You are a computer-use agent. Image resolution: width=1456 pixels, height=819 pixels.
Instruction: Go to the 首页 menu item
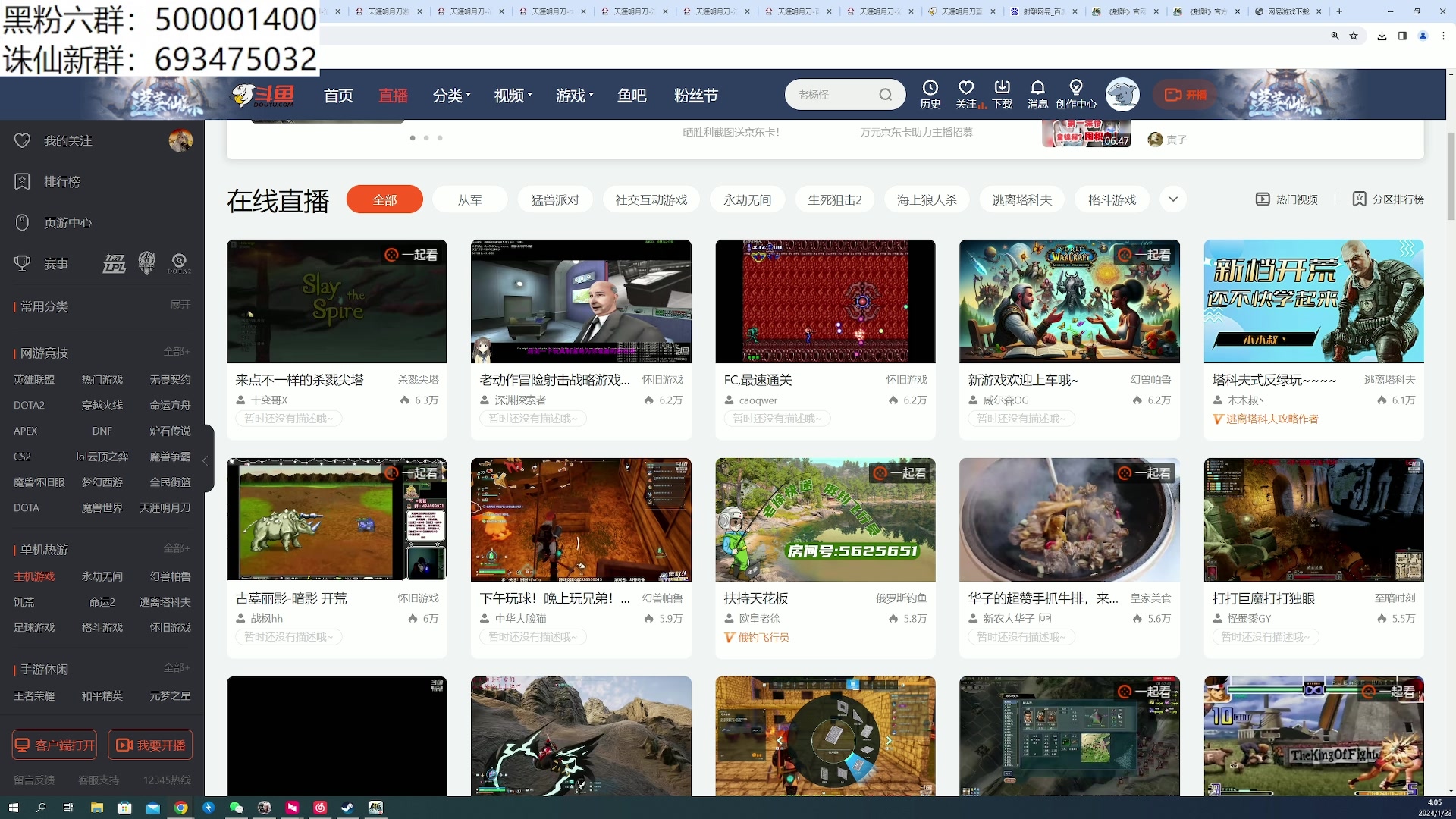(338, 96)
